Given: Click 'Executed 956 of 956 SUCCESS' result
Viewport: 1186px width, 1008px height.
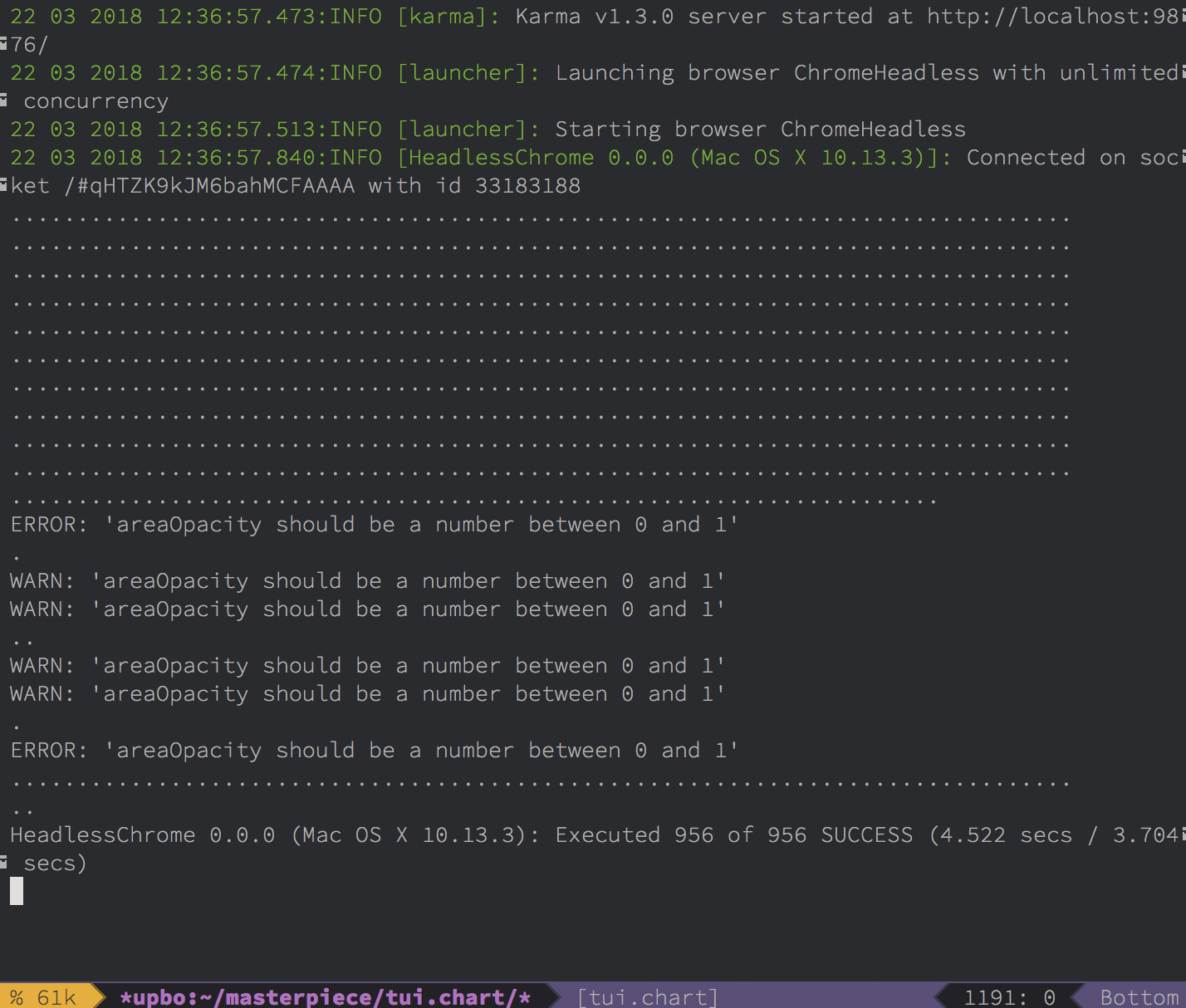Looking at the screenshot, I should coord(733,835).
